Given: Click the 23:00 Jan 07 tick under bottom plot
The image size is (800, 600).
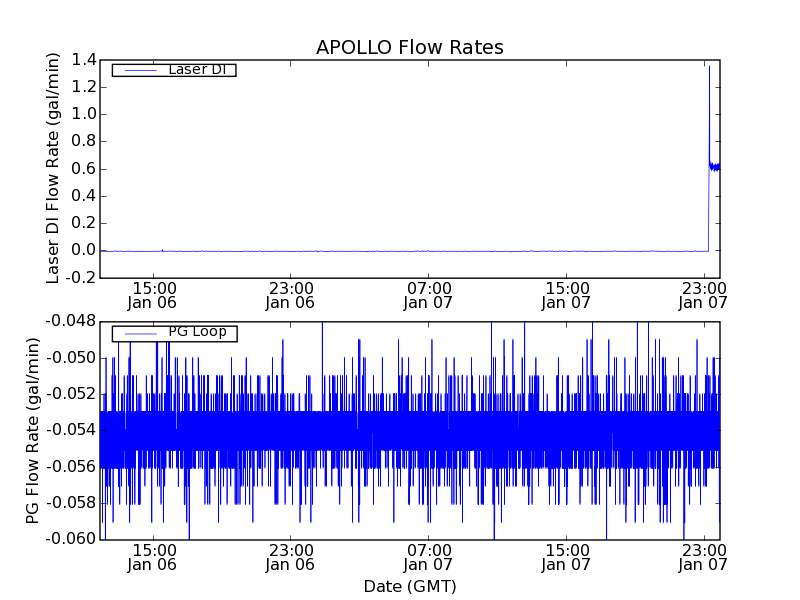Looking at the screenshot, I should click(703, 557).
